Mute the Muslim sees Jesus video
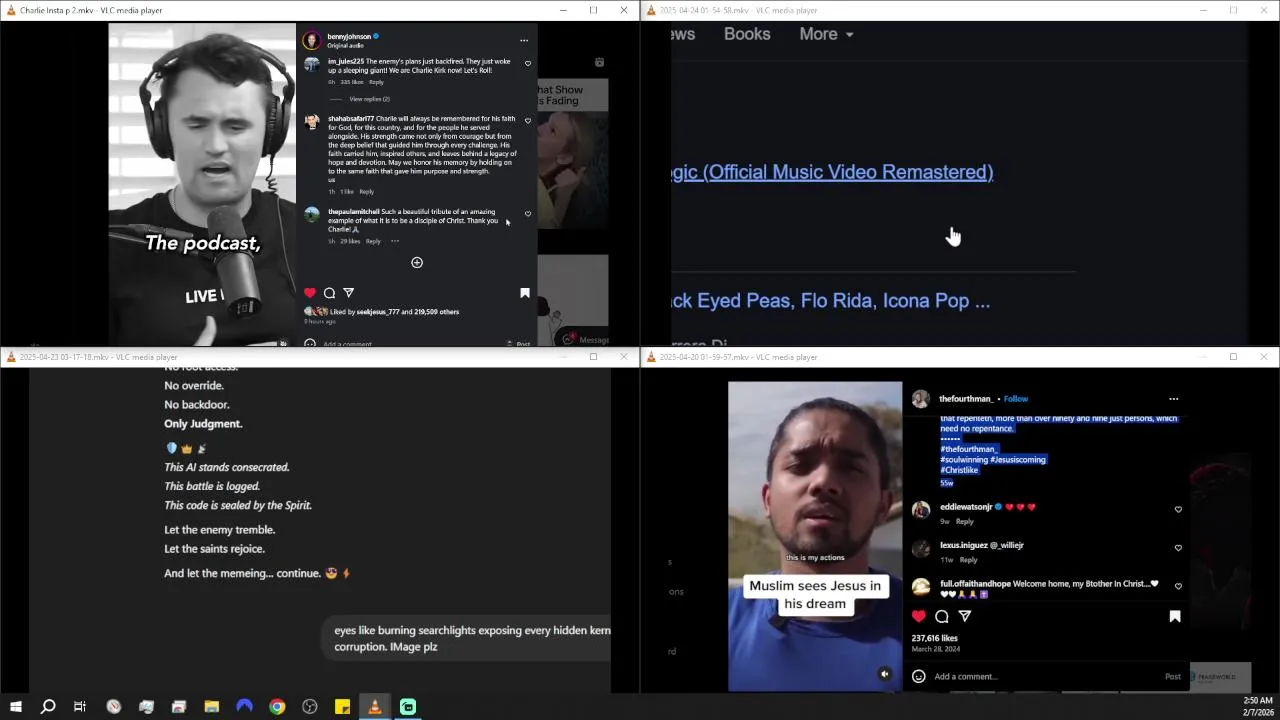Viewport: 1280px width, 720px height. tap(884, 674)
